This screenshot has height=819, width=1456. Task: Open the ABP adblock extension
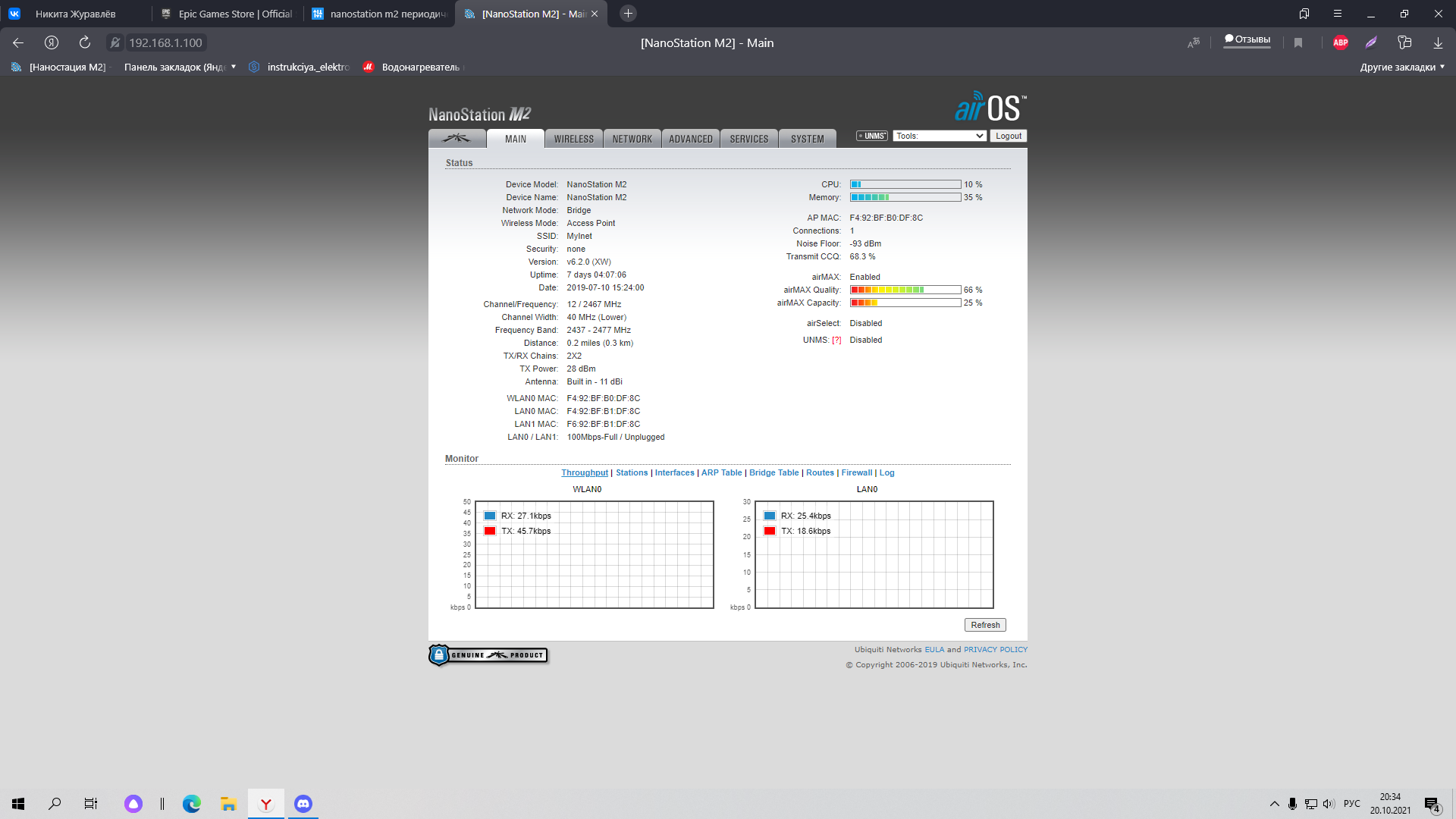pos(1341,42)
